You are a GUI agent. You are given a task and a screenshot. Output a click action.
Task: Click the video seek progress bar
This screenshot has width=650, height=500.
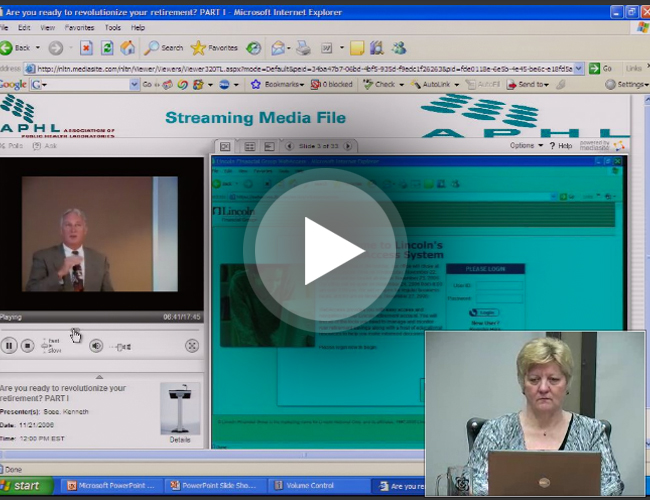coord(99,330)
